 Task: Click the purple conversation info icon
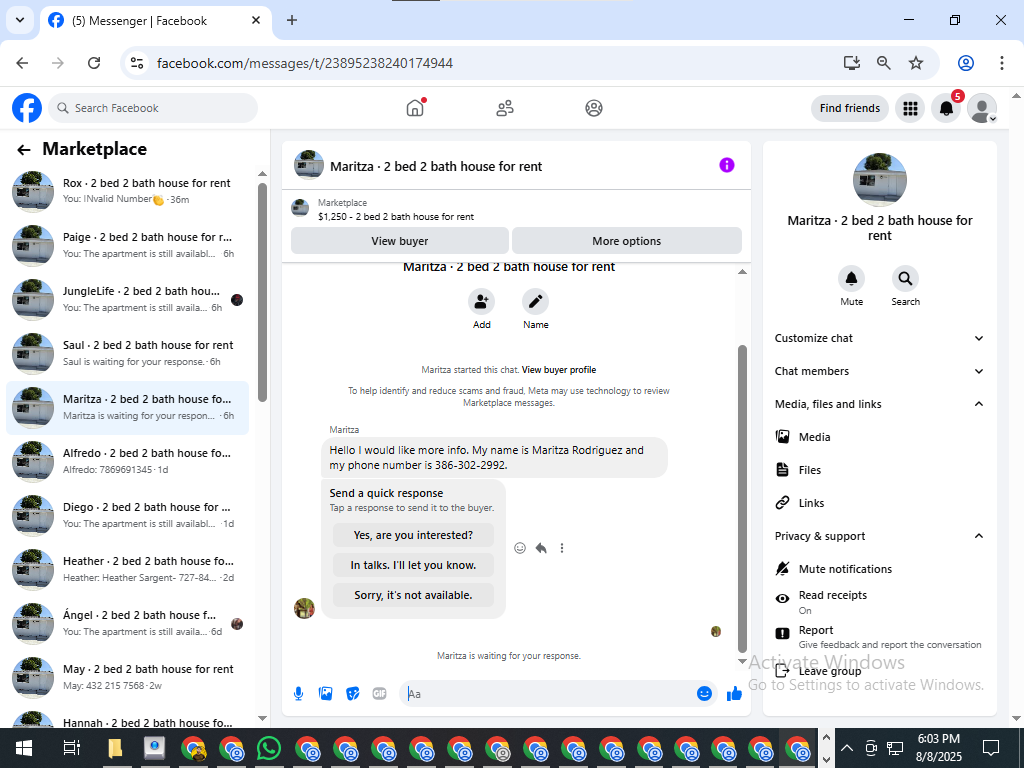727,165
